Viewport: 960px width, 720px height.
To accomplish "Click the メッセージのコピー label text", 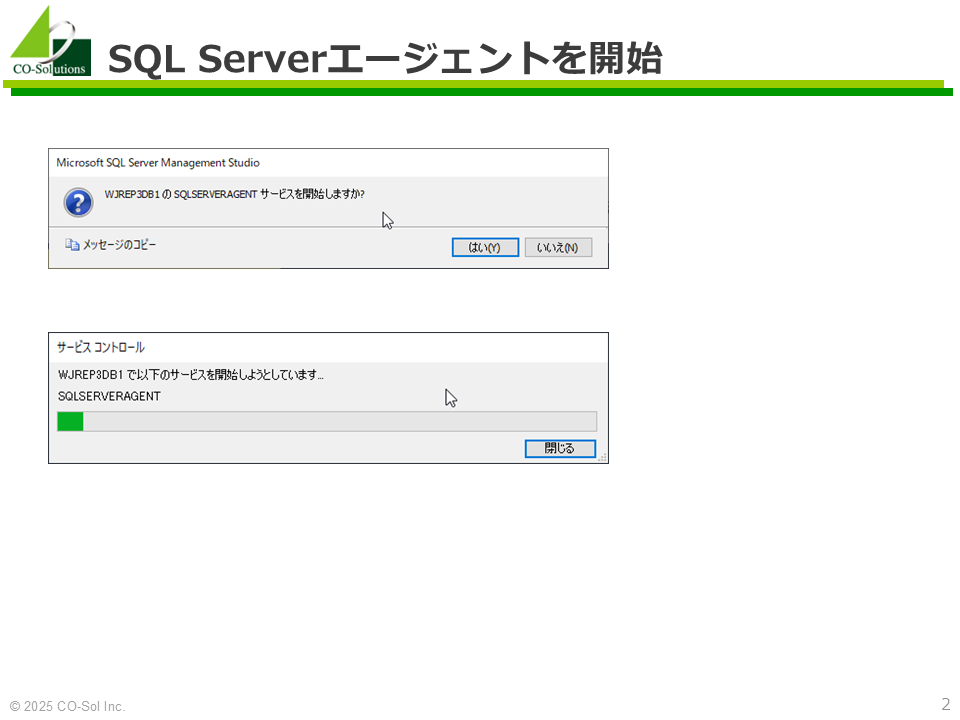I will point(119,245).
